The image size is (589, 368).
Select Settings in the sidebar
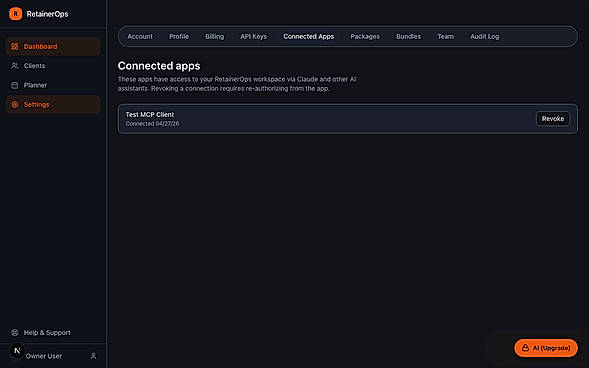(53, 104)
